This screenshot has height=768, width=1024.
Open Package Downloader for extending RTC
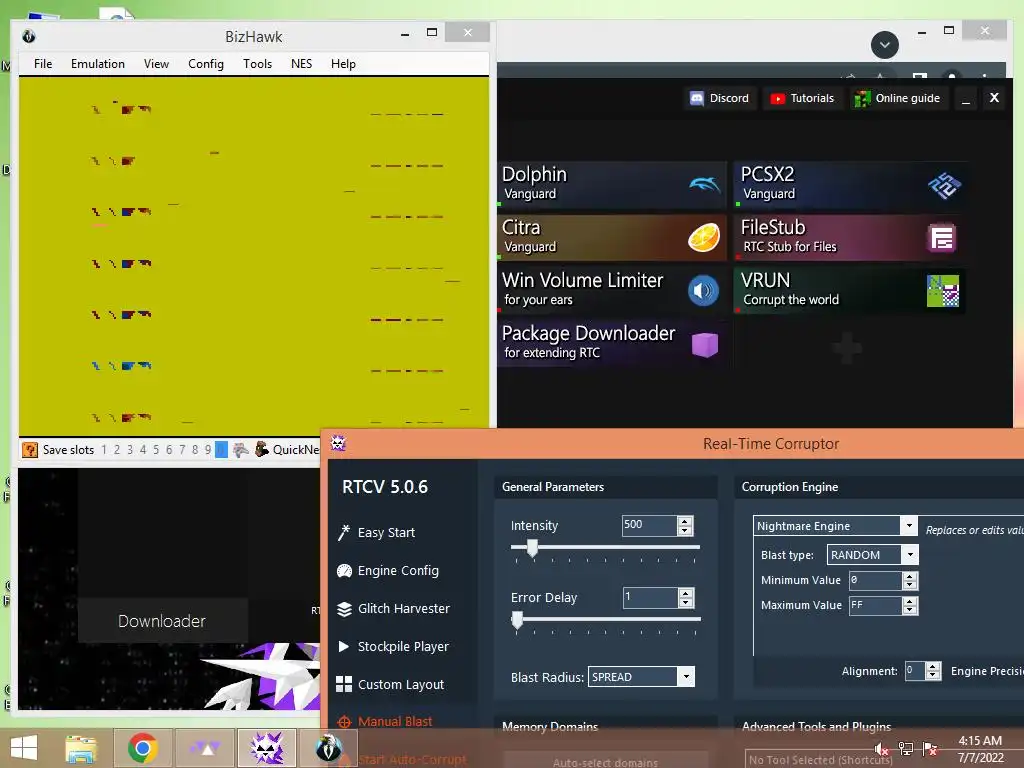click(x=612, y=344)
